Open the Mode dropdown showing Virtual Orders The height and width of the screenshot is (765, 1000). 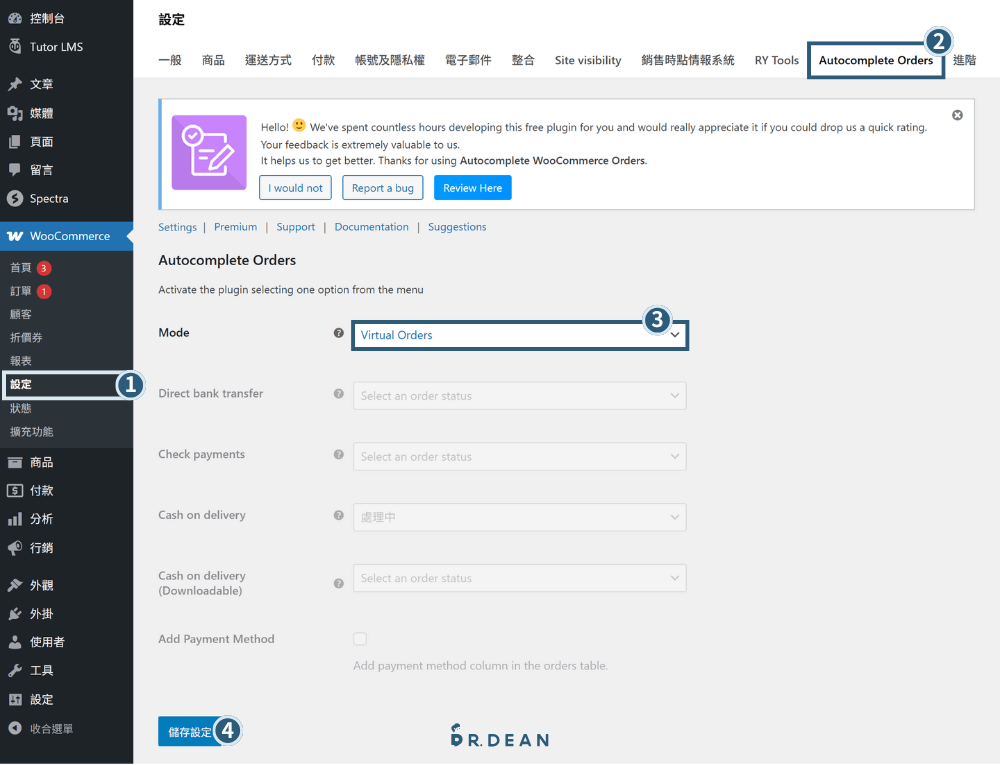[519, 336]
